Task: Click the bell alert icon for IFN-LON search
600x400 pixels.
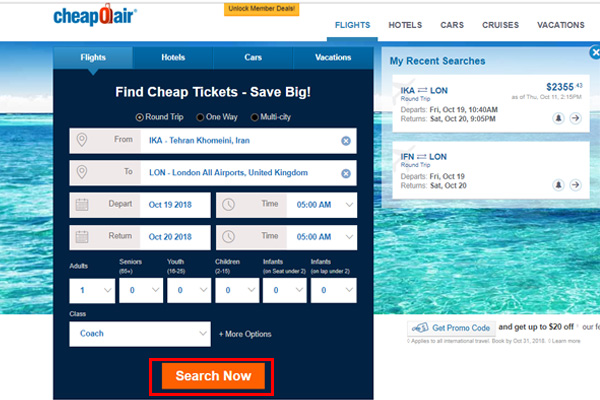Action: click(558, 185)
